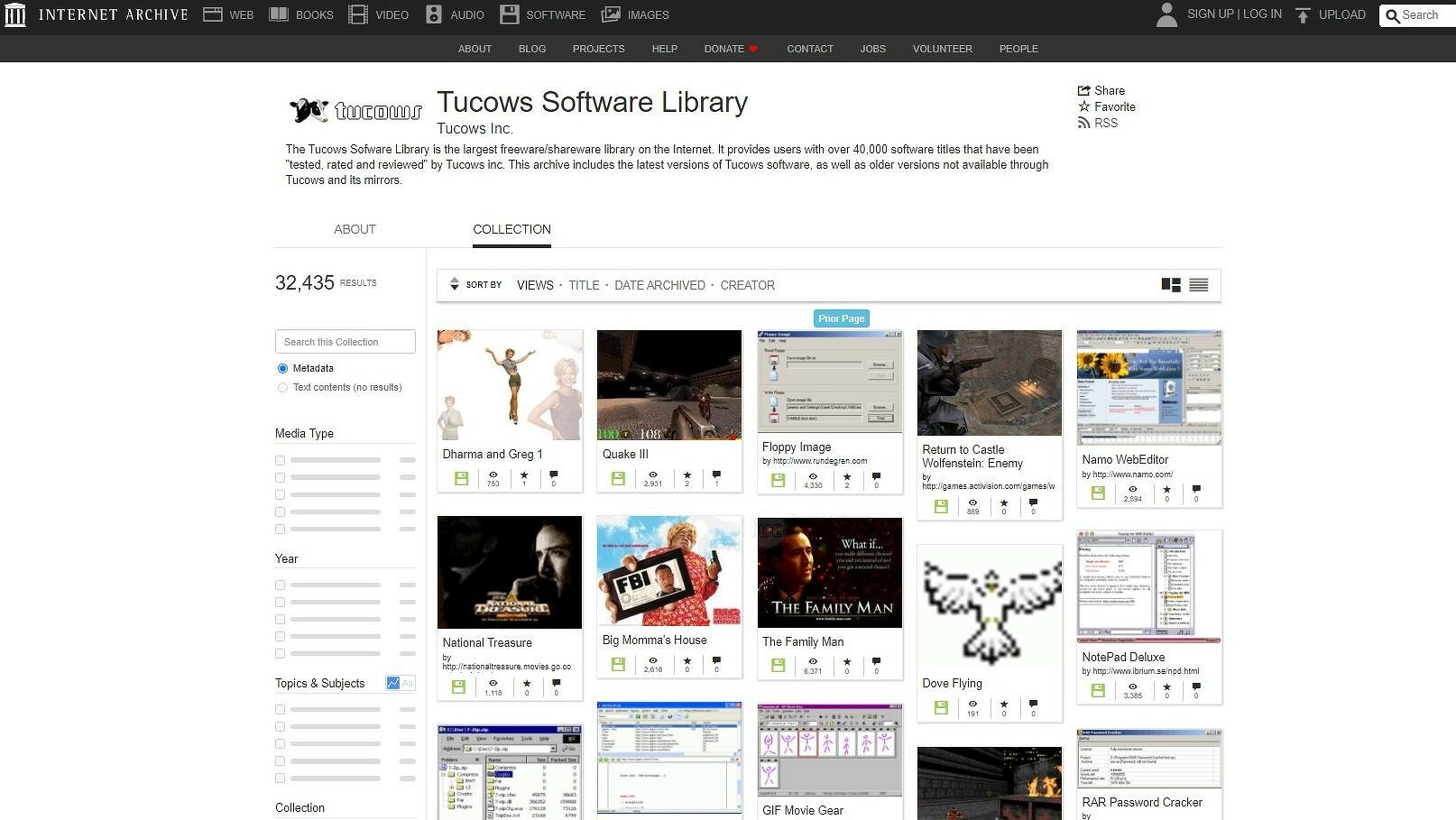Toggle the sort direction arrows
This screenshot has width=1456, height=820.
coord(455,284)
